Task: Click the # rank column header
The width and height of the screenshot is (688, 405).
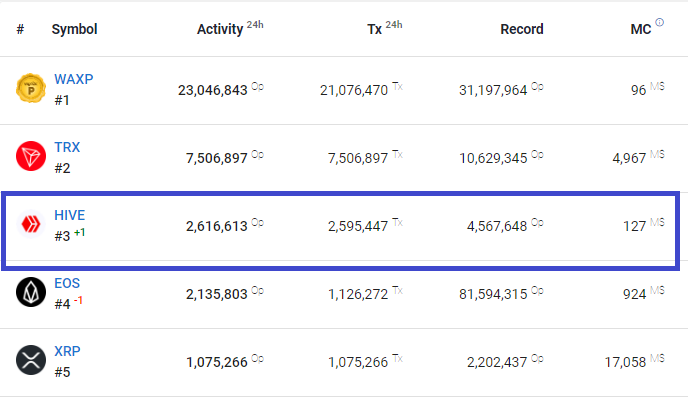Action: [x=20, y=29]
